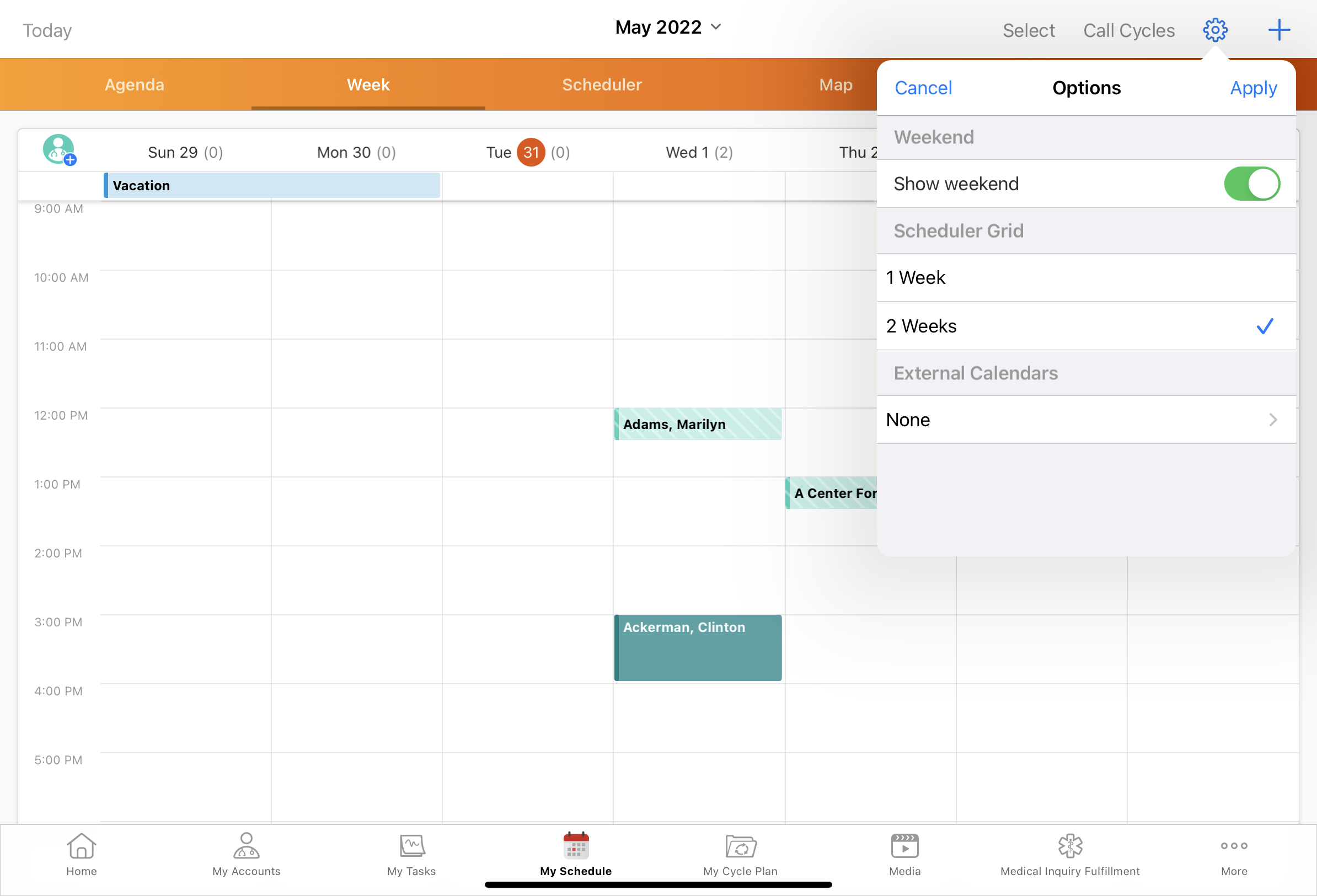Toggle the Show weekend switch
The image size is (1317, 896).
coord(1251,184)
